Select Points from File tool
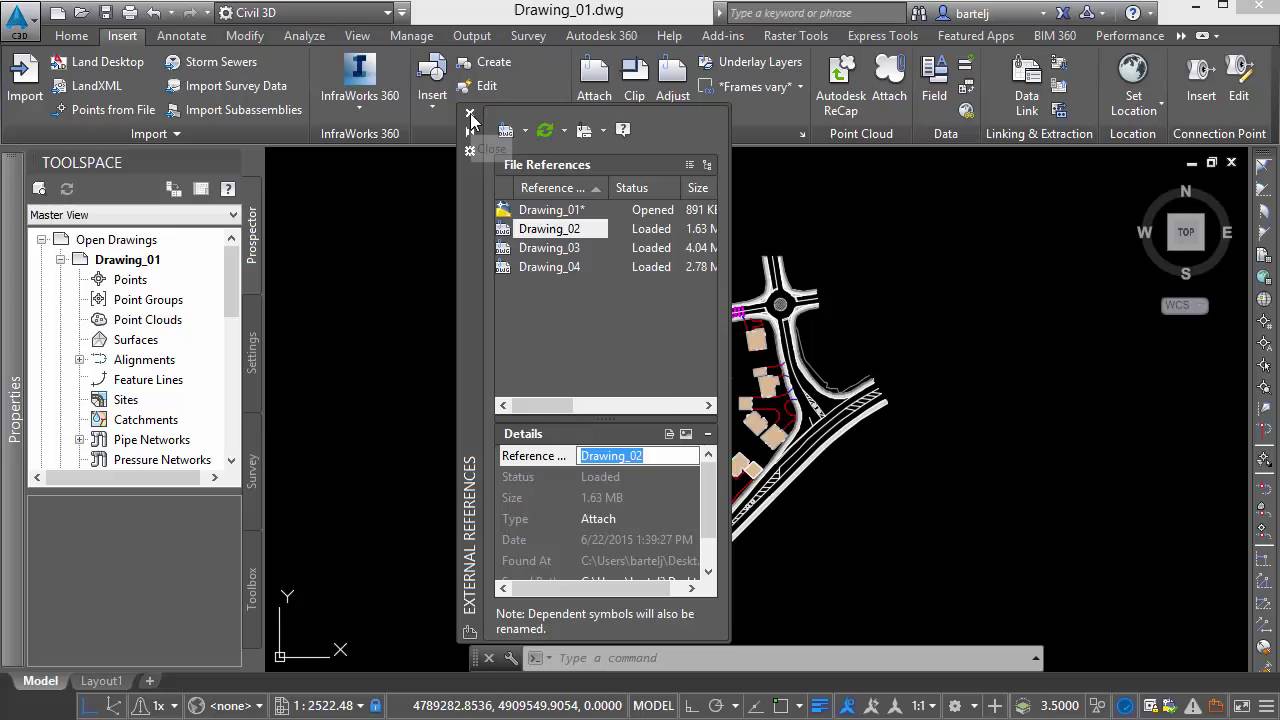The width and height of the screenshot is (1280, 720). click(102, 109)
